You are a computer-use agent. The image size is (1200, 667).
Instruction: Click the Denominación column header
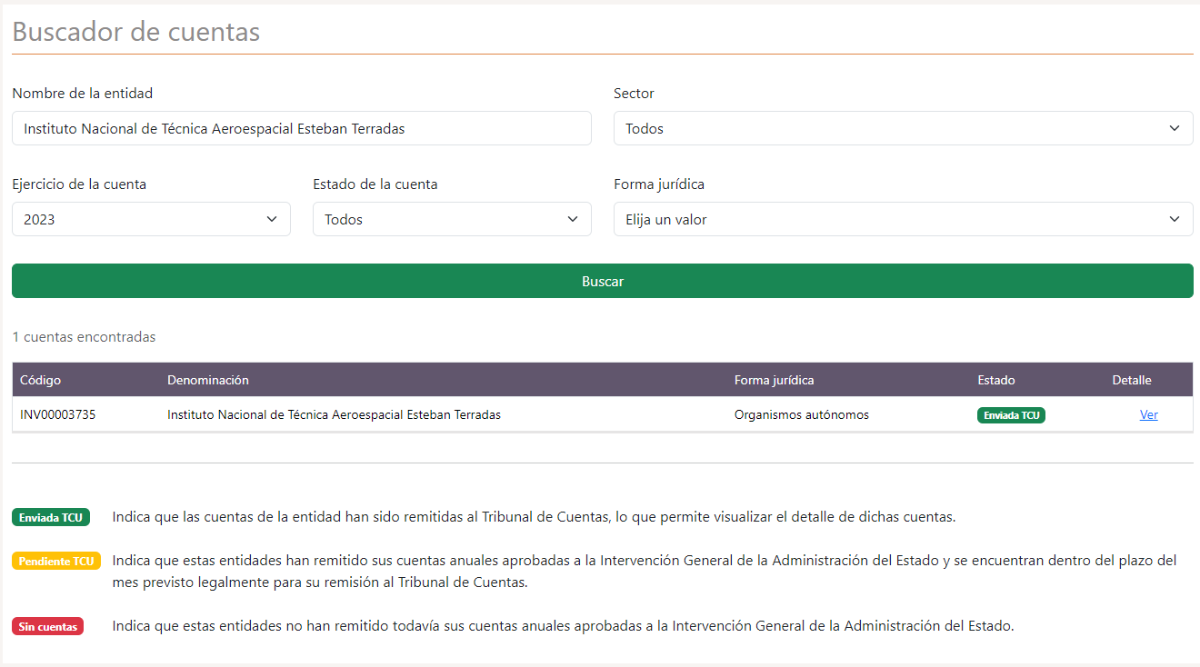point(208,380)
